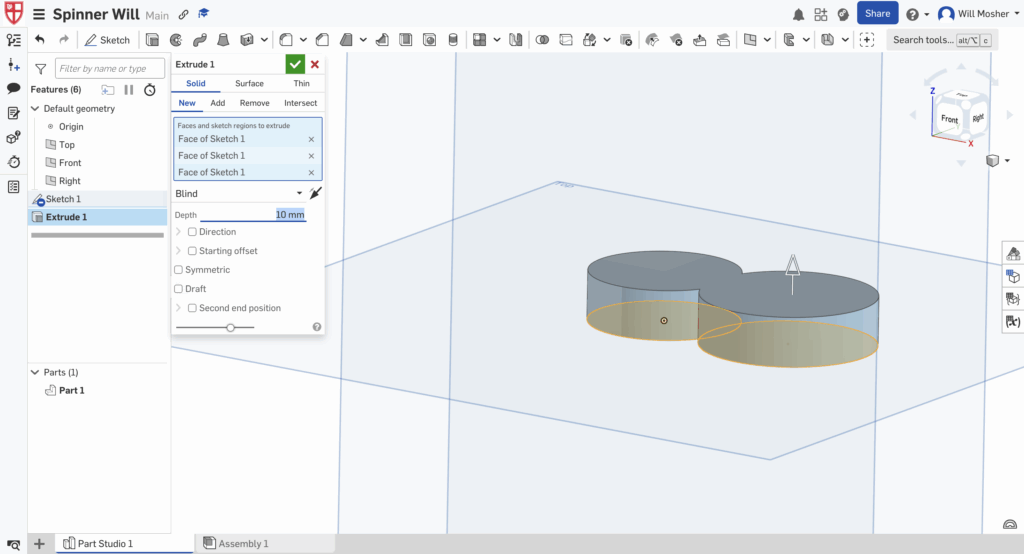Image resolution: width=1024 pixels, height=554 pixels.
Task: Click the blue Share button
Action: point(877,14)
